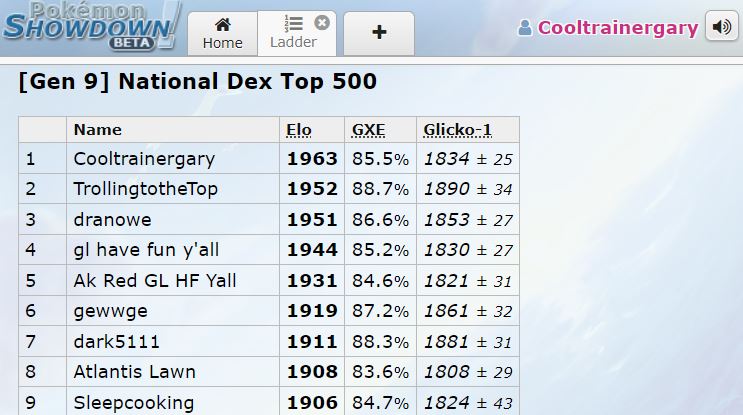743x415 pixels.
Task: Click the Glicko-1 value 1834 ± 25
Action: click(x=468, y=159)
